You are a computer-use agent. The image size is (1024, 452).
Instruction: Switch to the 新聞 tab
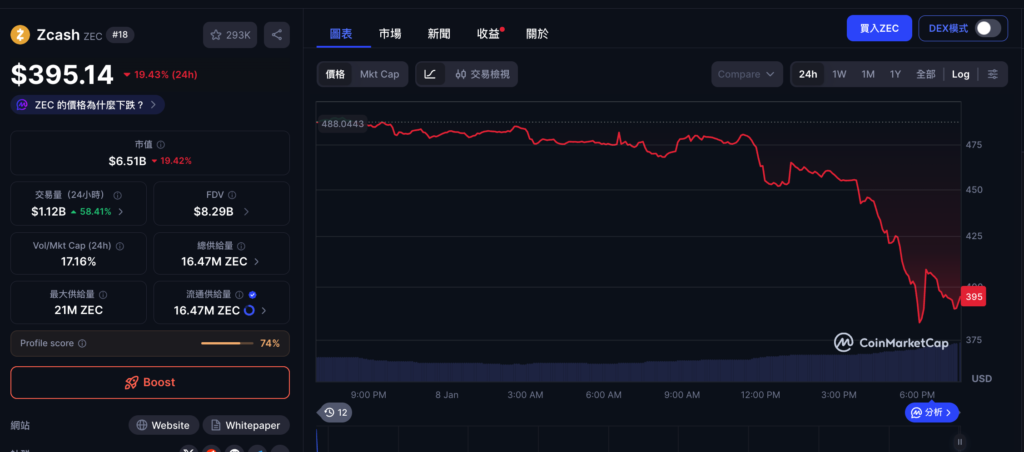coord(438,33)
